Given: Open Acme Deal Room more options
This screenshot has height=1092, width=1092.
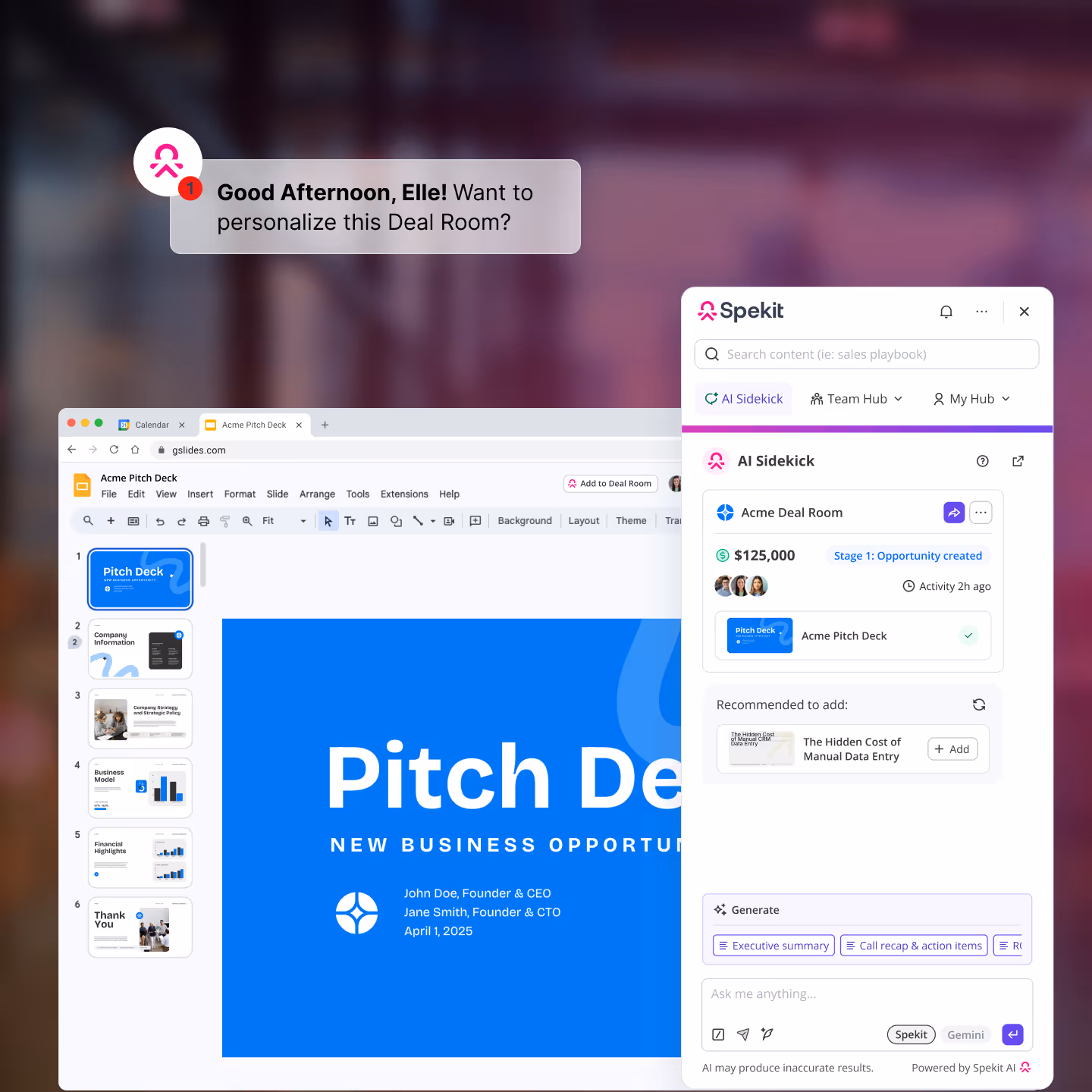Looking at the screenshot, I should [x=981, y=513].
